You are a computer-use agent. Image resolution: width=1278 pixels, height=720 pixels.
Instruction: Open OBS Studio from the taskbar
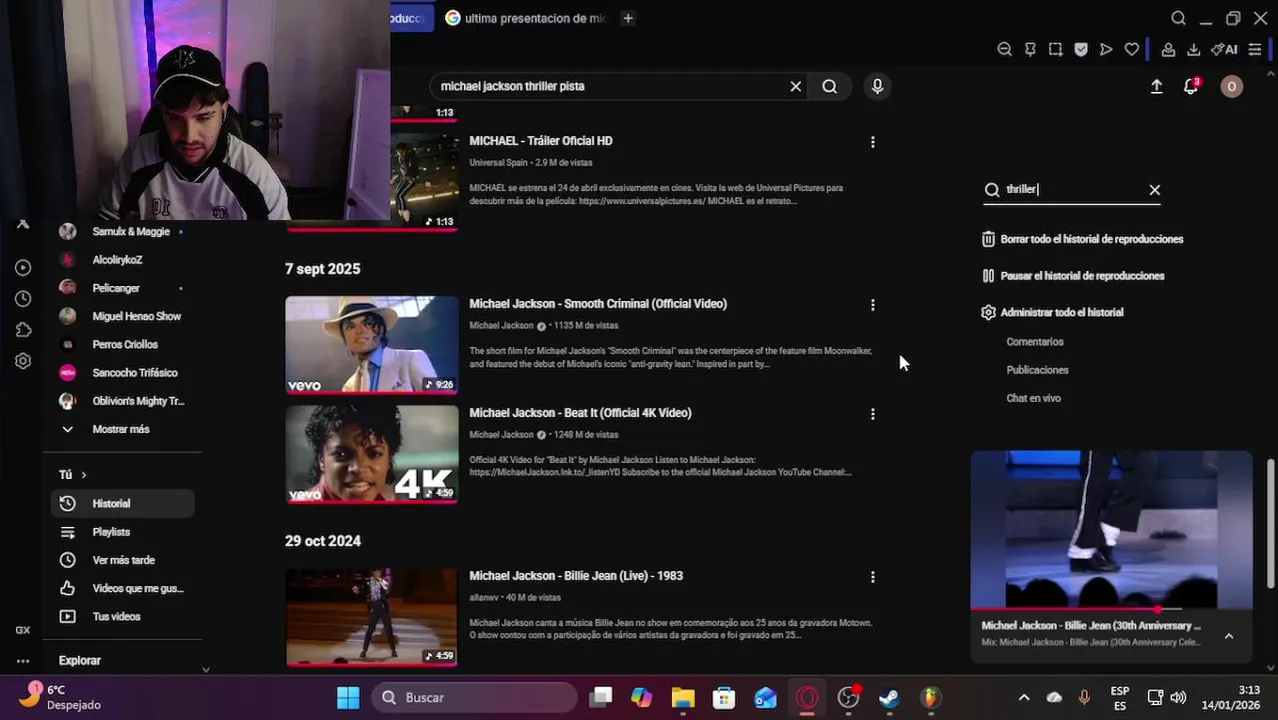tap(848, 698)
